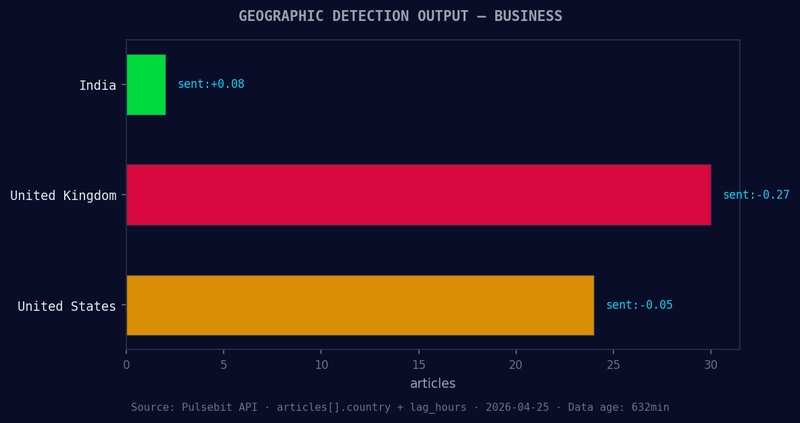Click the x-axis tick label 15

[418, 365]
